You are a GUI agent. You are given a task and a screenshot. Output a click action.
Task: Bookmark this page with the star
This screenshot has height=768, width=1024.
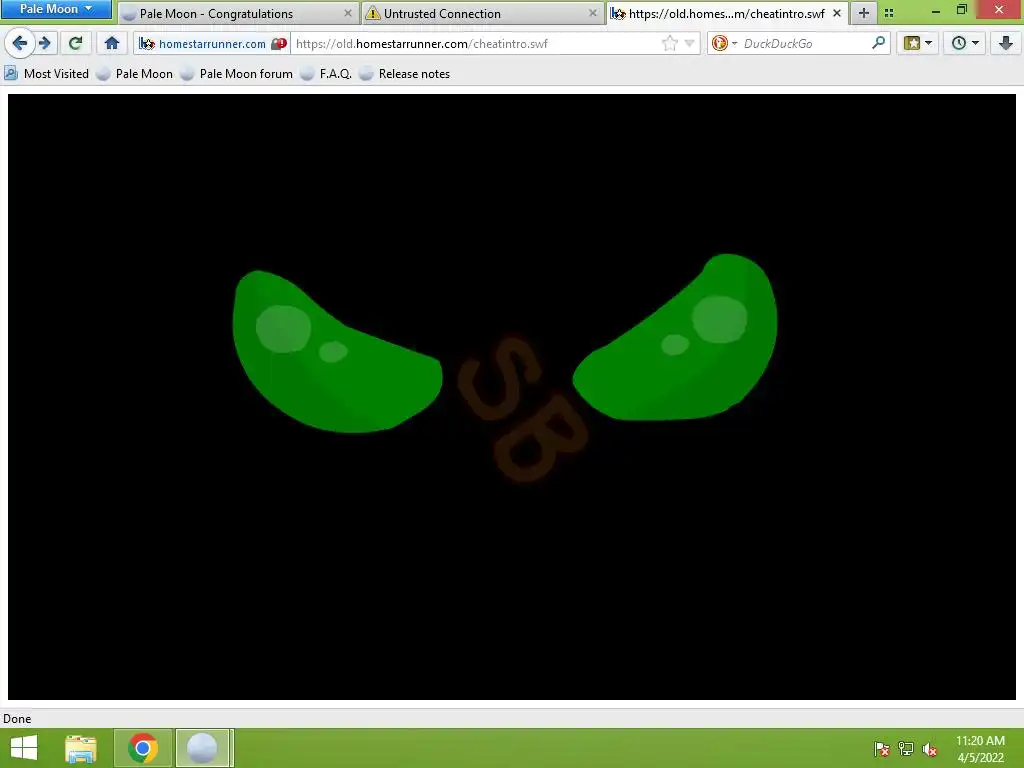click(x=669, y=44)
